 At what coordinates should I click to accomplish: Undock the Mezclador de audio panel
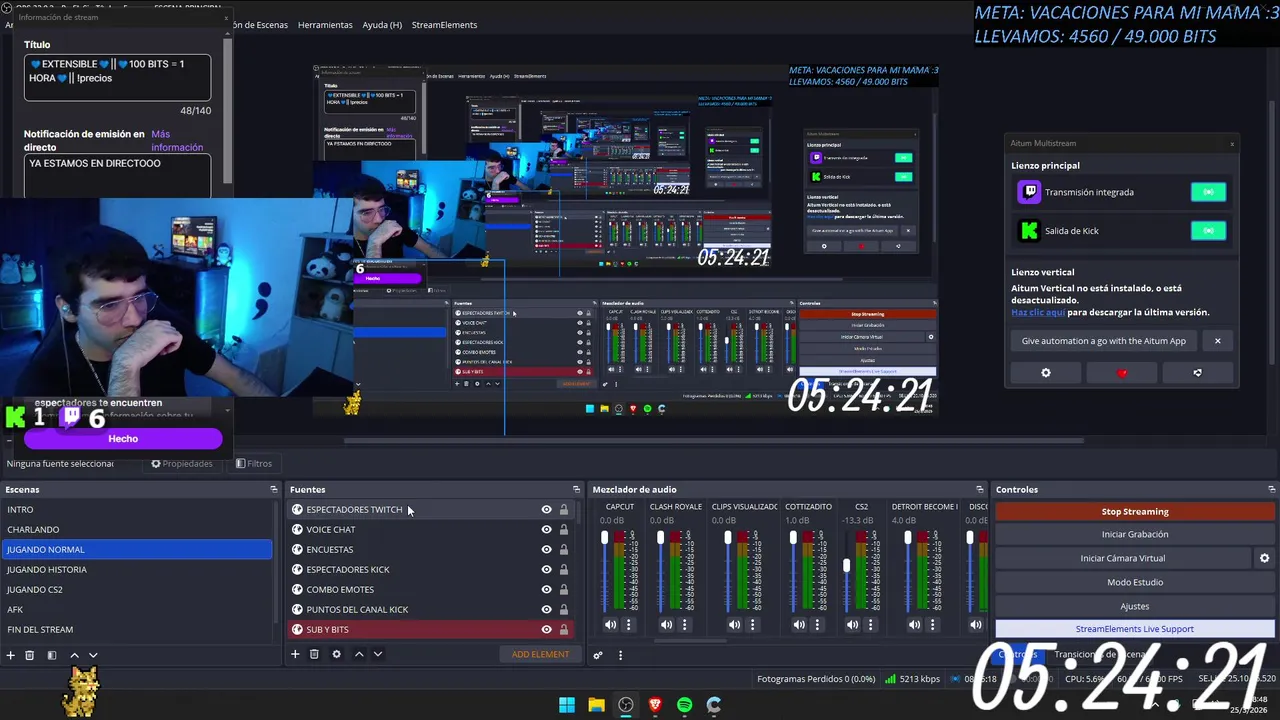[x=979, y=489]
